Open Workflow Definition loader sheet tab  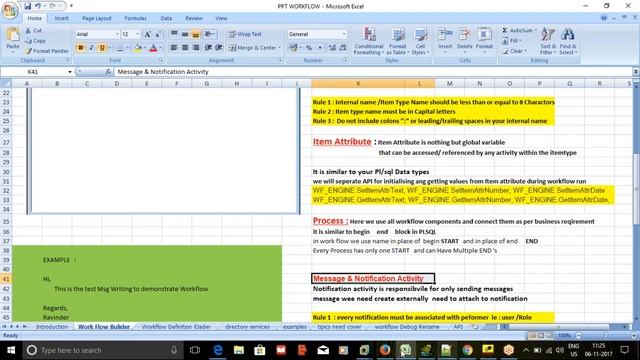[x=176, y=327]
